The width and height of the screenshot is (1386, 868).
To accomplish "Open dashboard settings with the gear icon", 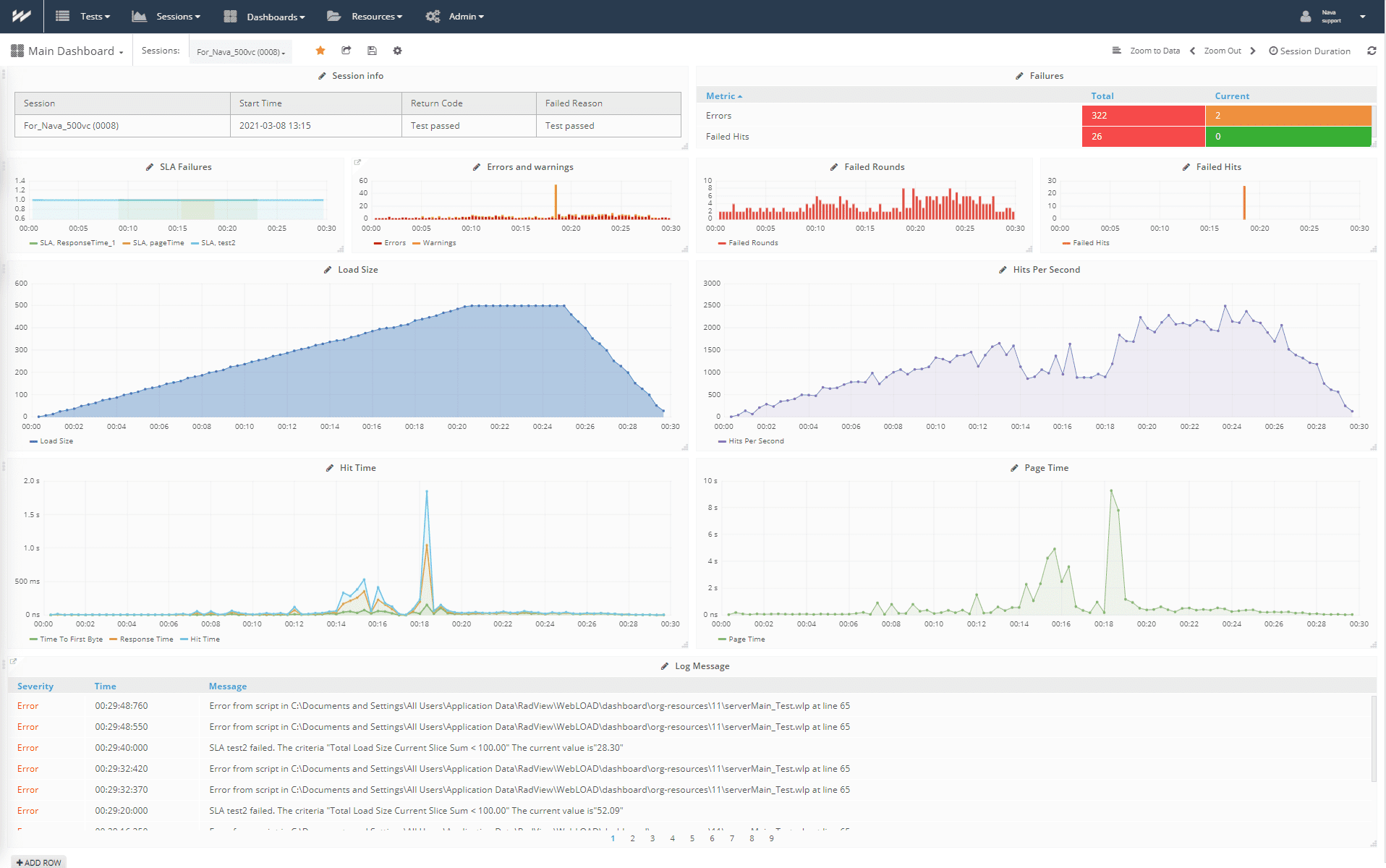I will 397,51.
